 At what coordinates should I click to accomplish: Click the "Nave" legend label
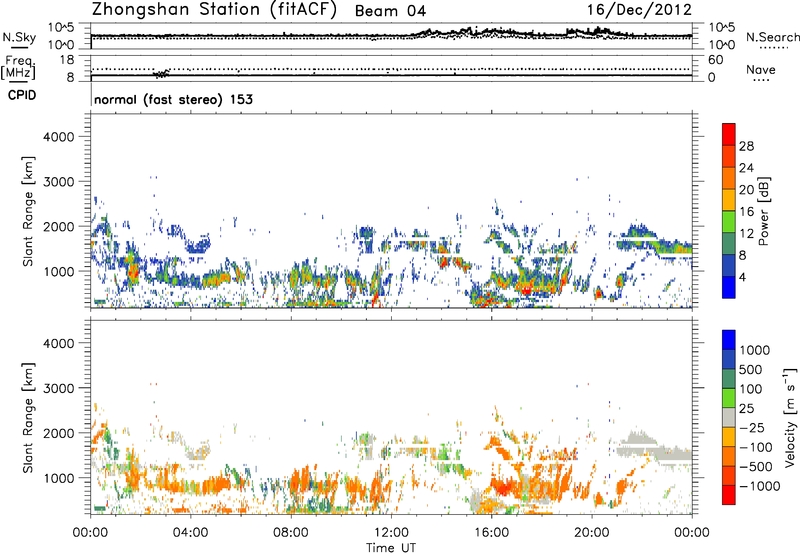[761, 69]
